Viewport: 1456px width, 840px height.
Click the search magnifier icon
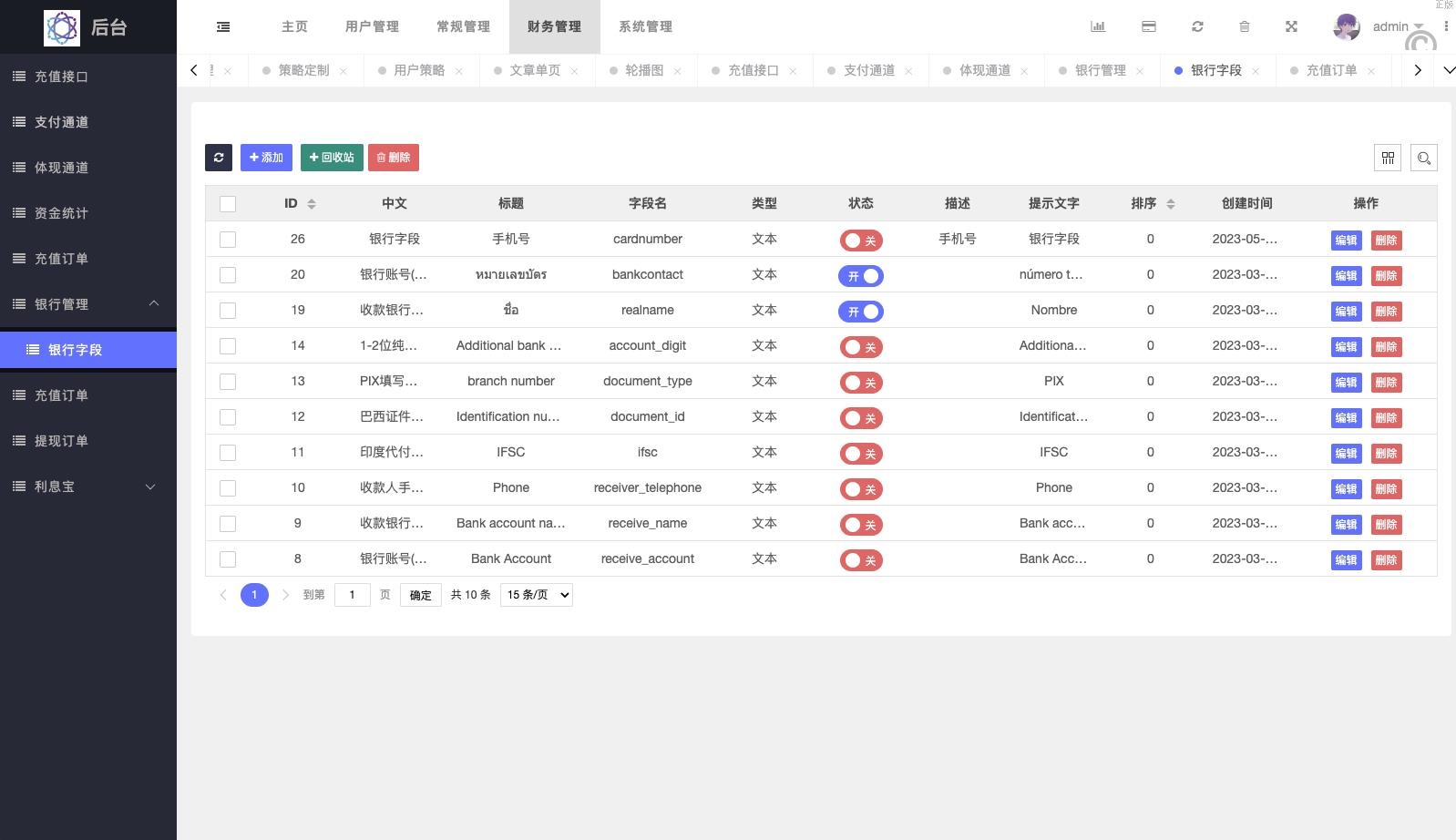[1424, 158]
